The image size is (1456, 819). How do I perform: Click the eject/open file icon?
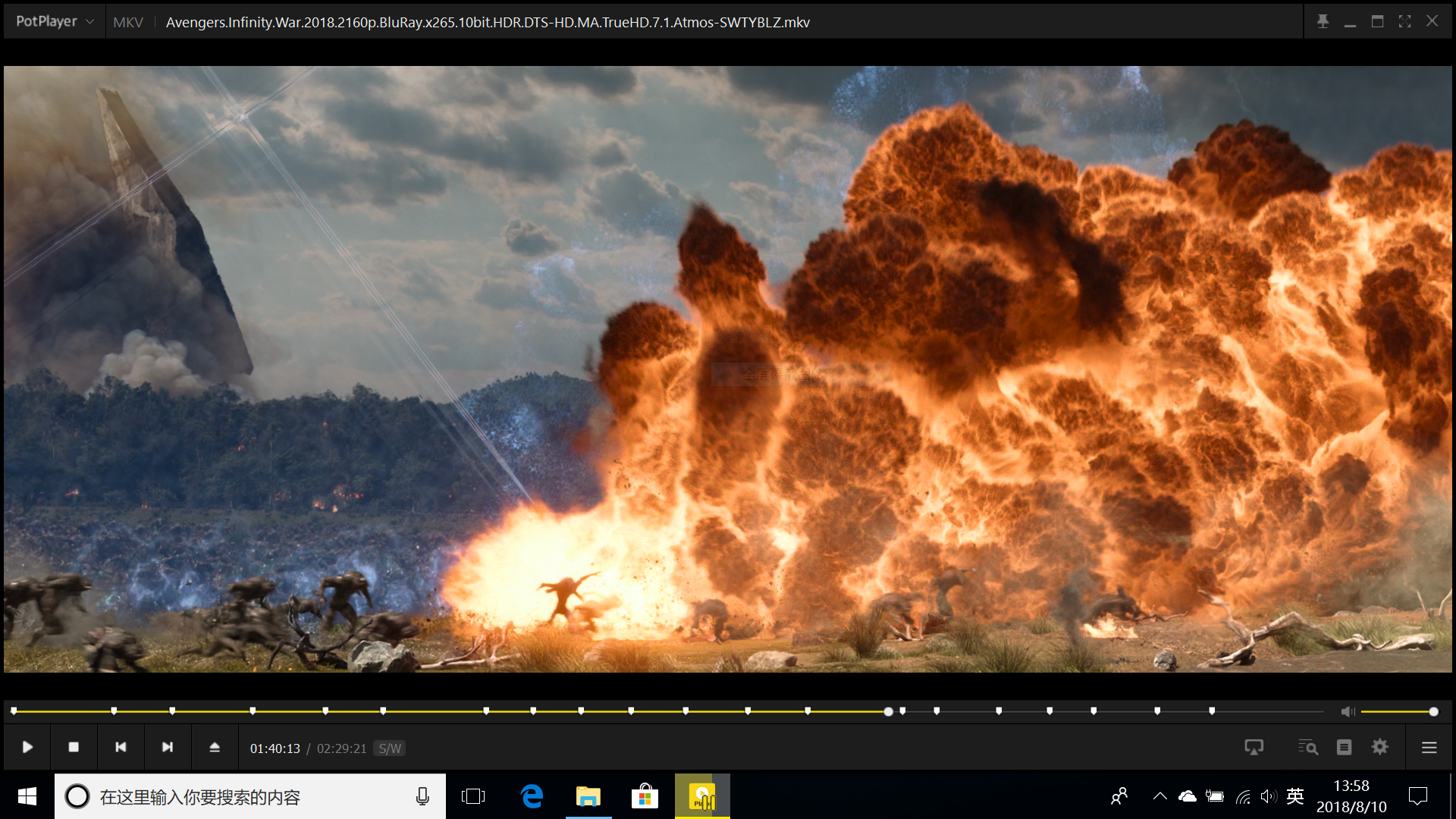click(215, 748)
